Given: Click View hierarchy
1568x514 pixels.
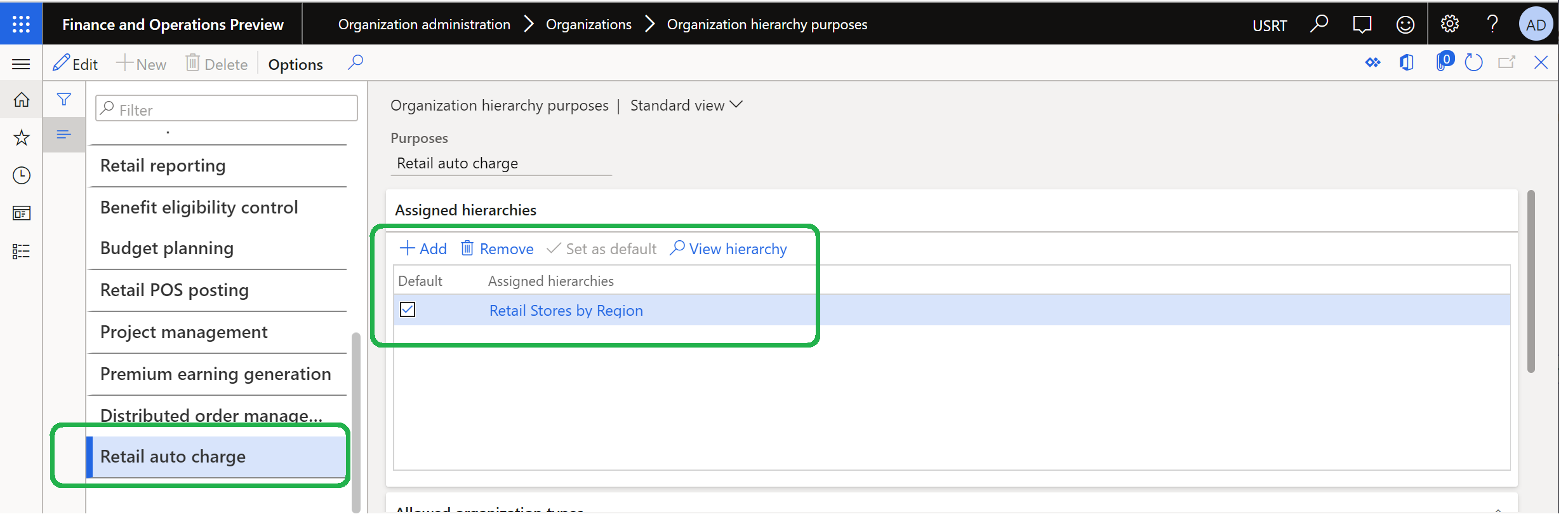Looking at the screenshot, I should click(728, 248).
